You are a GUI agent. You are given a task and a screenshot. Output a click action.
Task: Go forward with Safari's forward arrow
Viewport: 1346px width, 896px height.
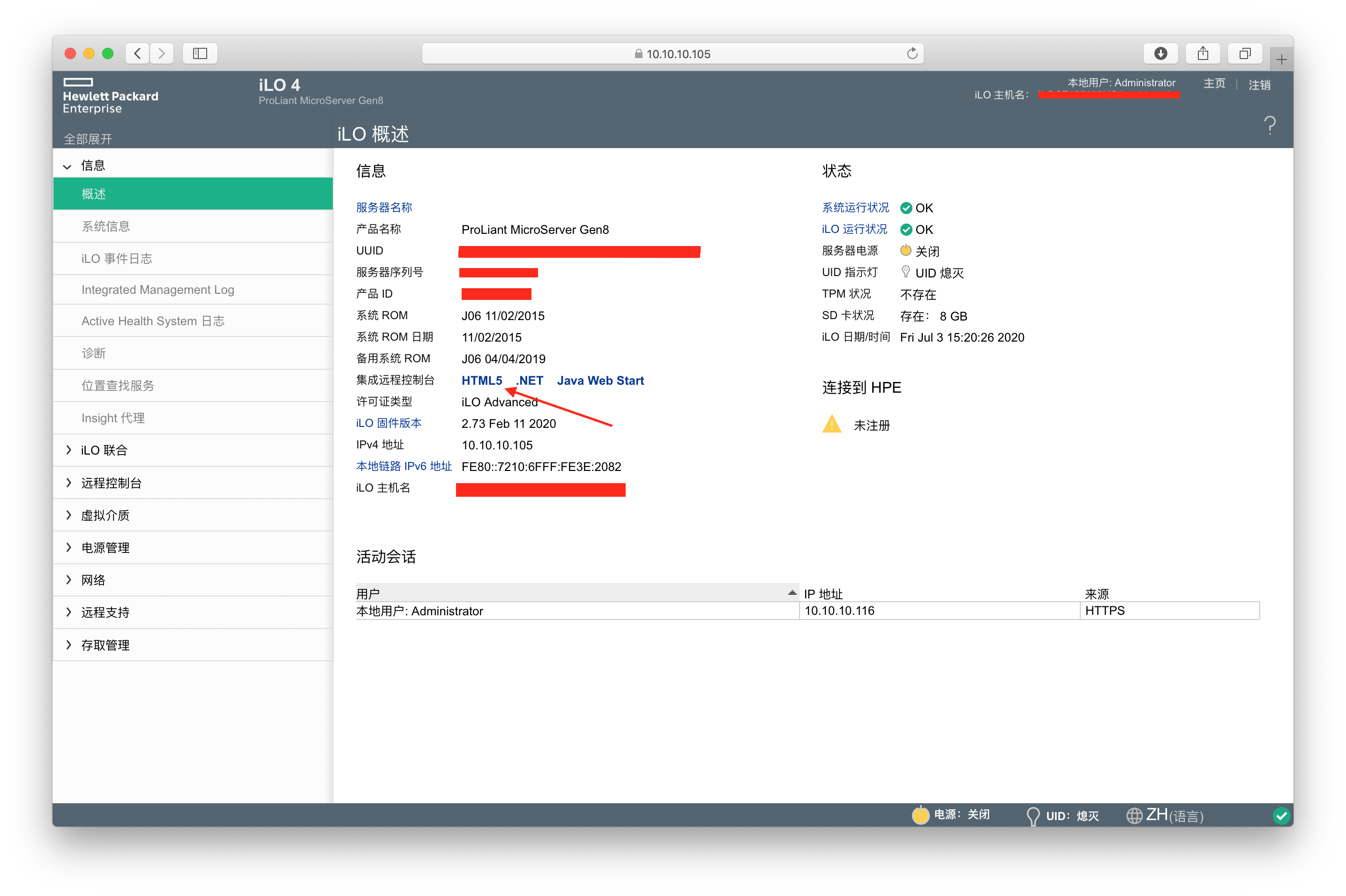(162, 54)
